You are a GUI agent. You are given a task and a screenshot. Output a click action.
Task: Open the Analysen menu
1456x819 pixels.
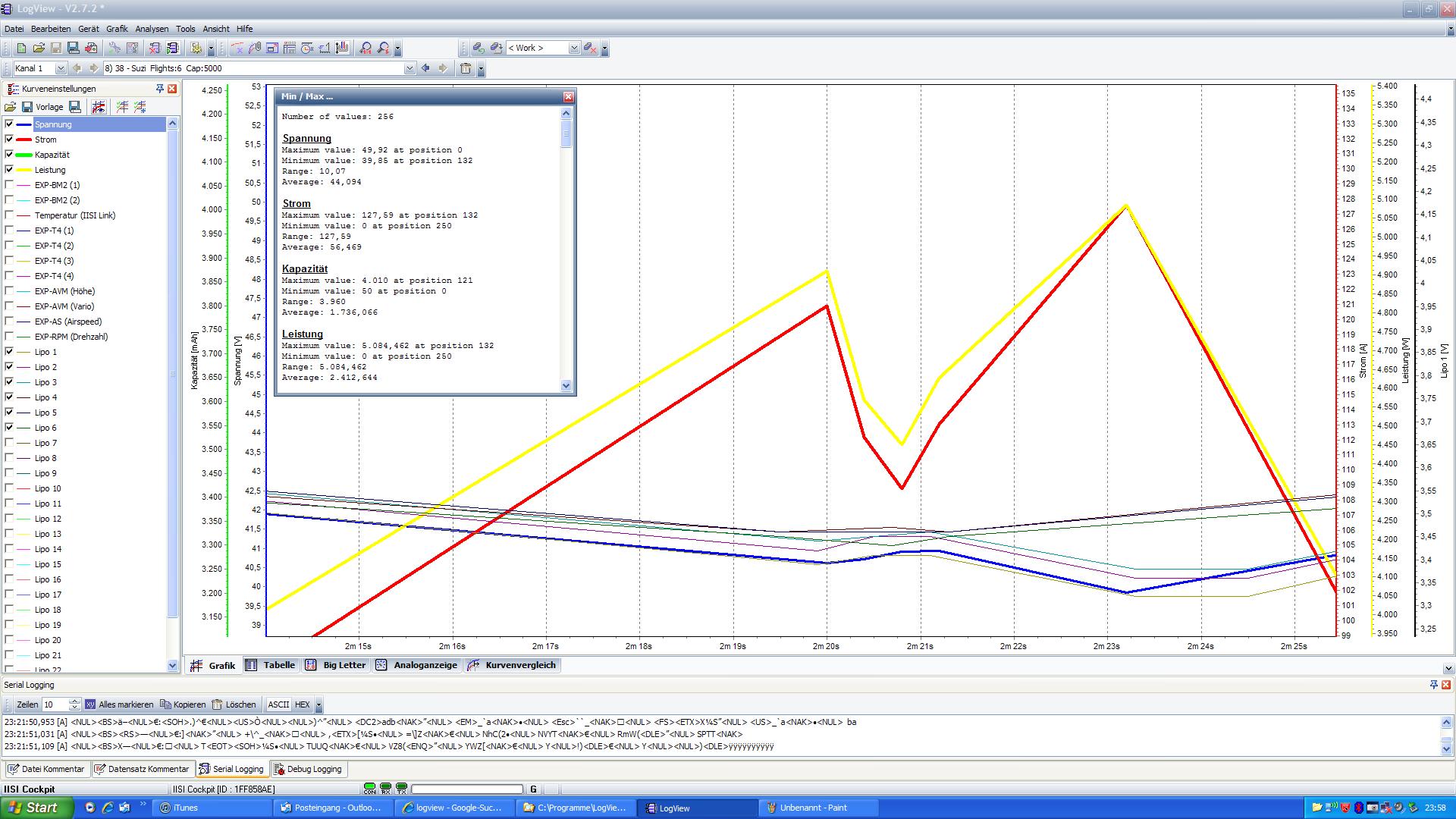click(x=152, y=29)
